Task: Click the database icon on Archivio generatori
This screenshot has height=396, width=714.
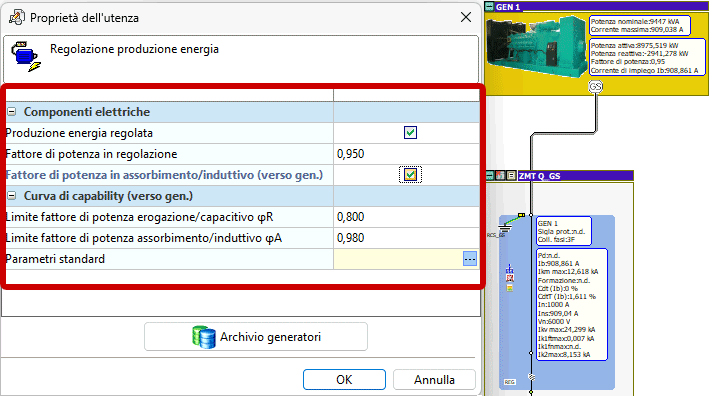Action: [204, 337]
